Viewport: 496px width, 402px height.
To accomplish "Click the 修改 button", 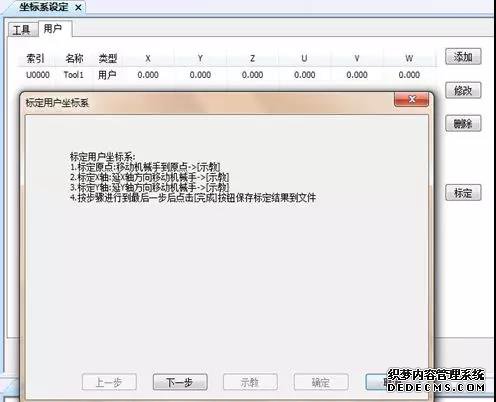I will pos(463,90).
